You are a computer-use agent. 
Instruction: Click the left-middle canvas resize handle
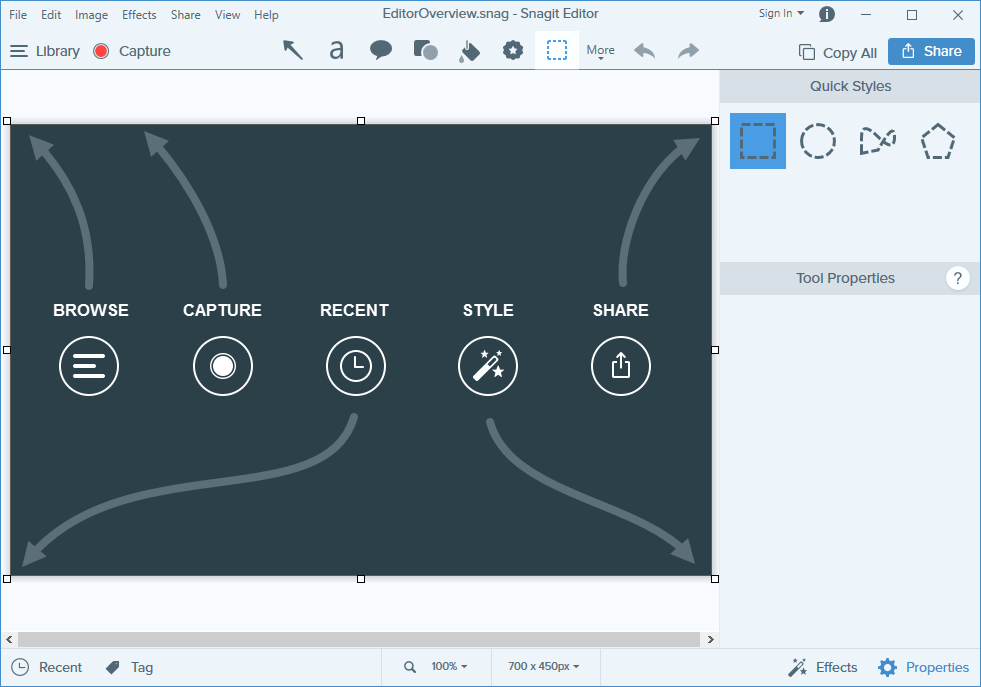[x=7, y=350]
